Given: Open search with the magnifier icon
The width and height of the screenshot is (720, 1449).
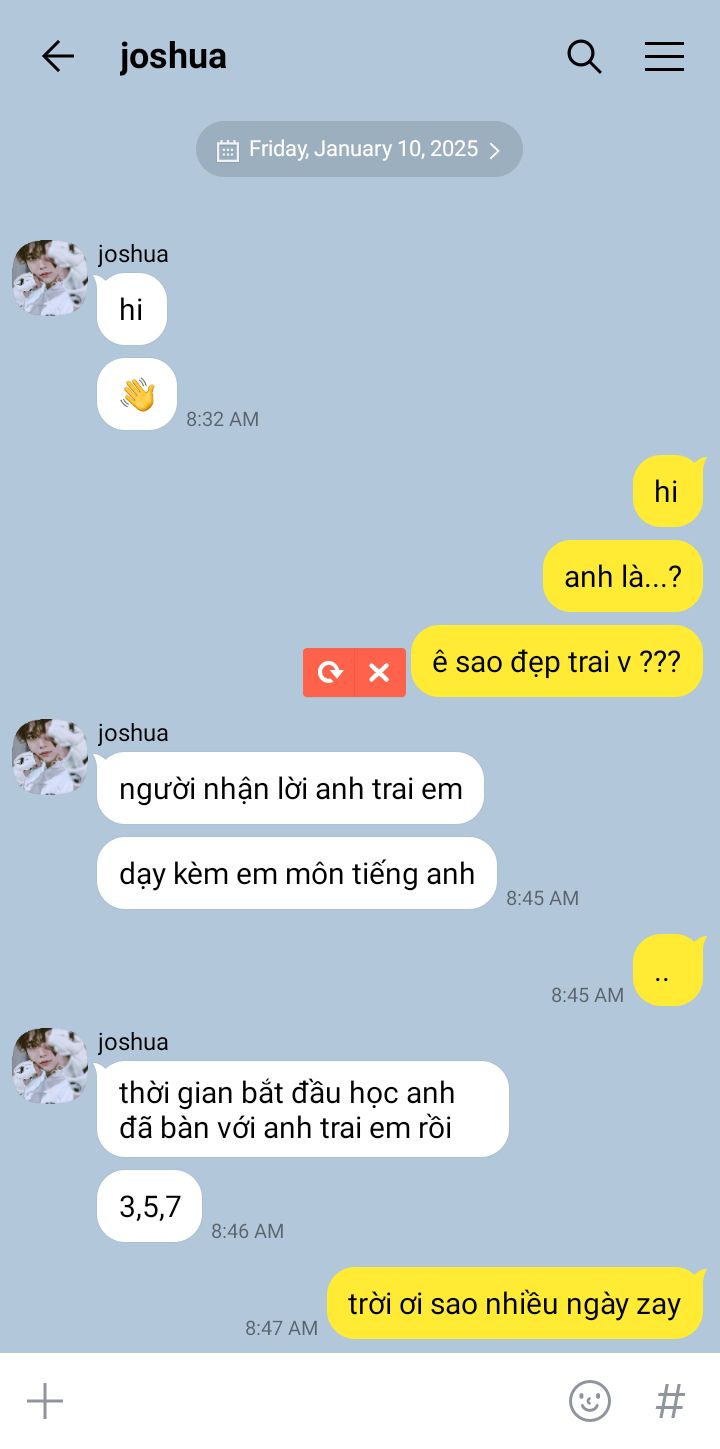Looking at the screenshot, I should (x=584, y=56).
